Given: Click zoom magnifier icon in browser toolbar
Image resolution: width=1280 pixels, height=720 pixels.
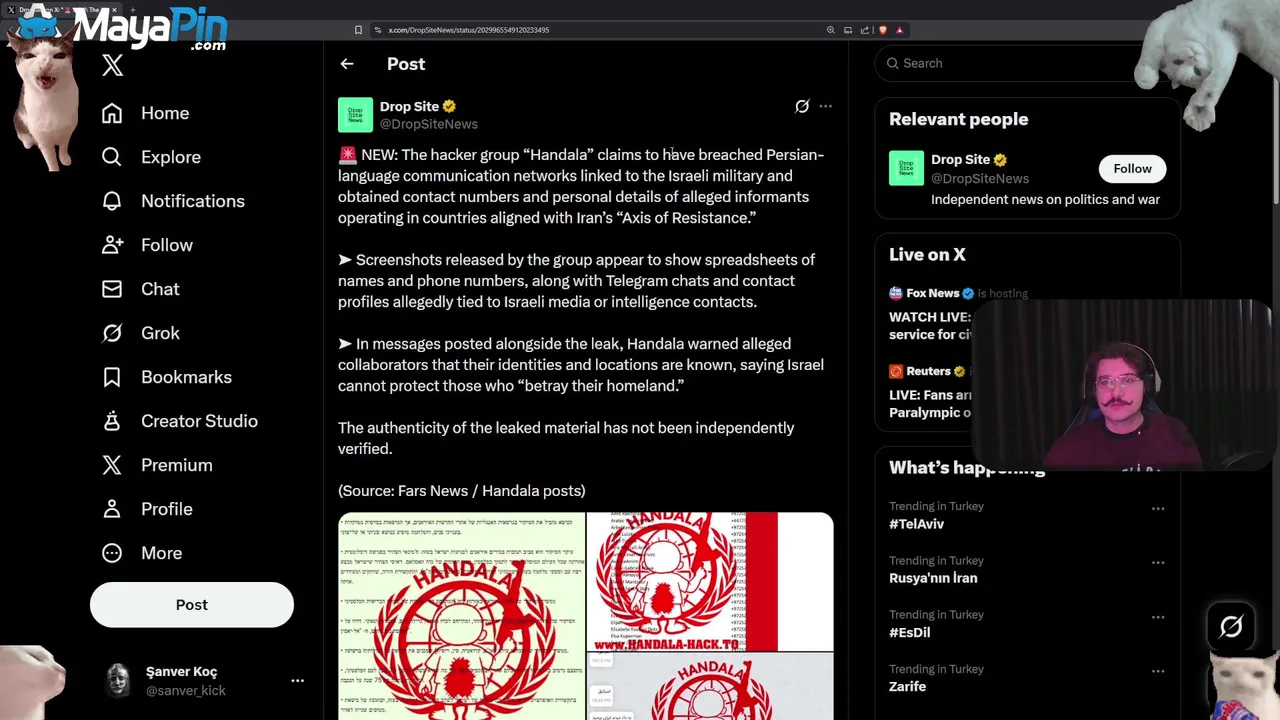Looking at the screenshot, I should (830, 30).
